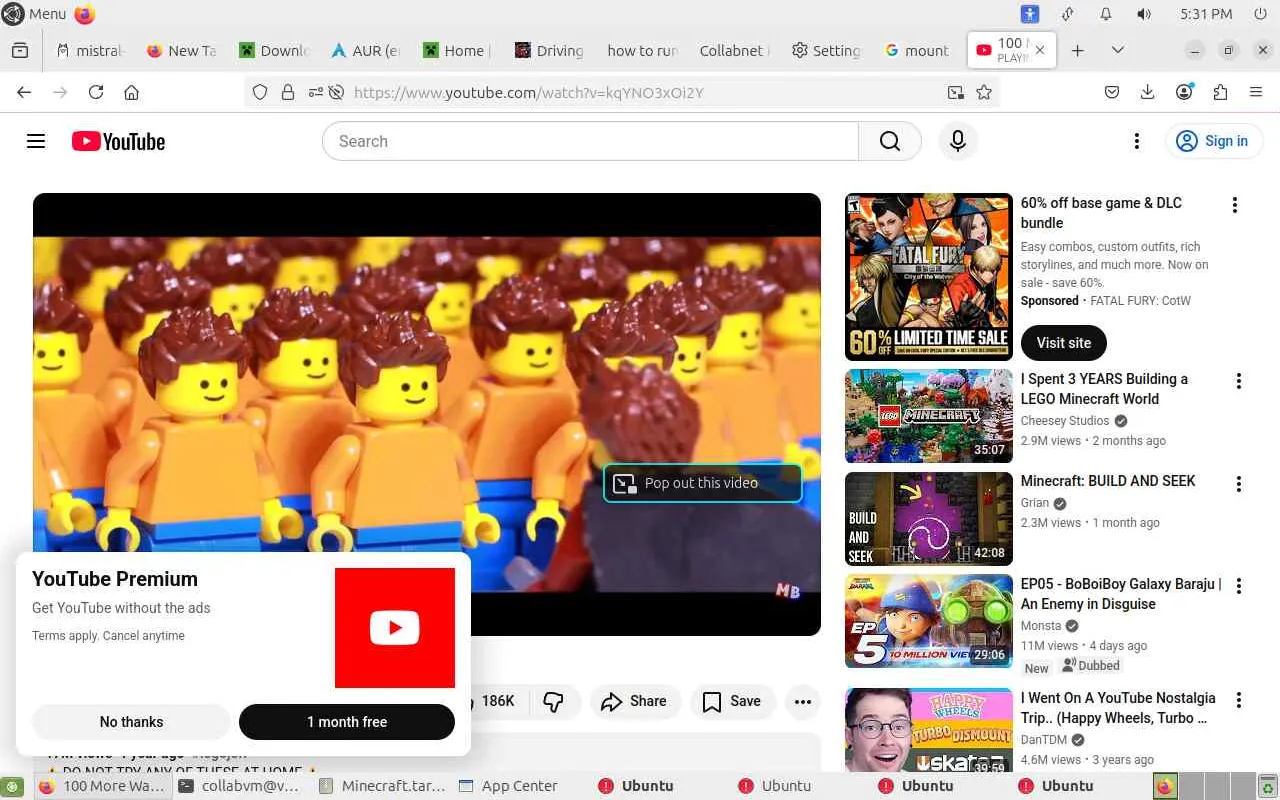Switch to the Settings tab
This screenshot has height=800, width=1280.
[826, 50]
